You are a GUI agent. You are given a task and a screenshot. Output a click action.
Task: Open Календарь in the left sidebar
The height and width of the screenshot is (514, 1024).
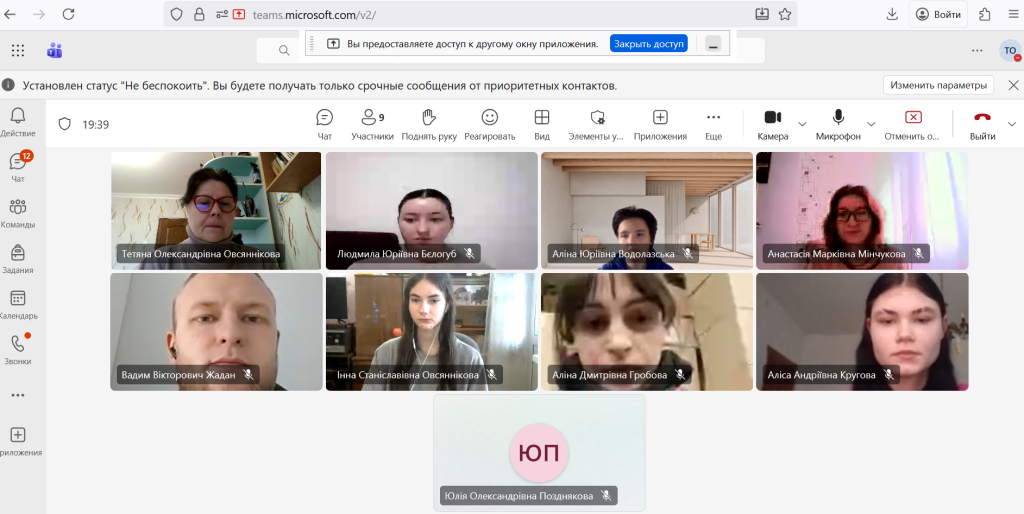(x=18, y=304)
